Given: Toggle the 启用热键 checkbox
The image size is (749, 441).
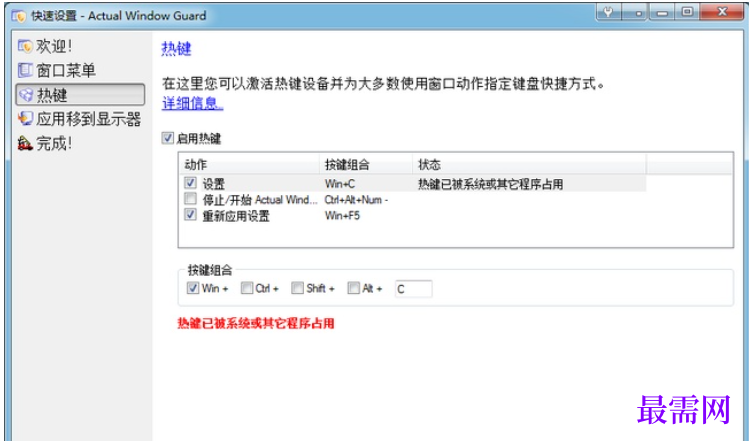Looking at the screenshot, I should point(167,139).
